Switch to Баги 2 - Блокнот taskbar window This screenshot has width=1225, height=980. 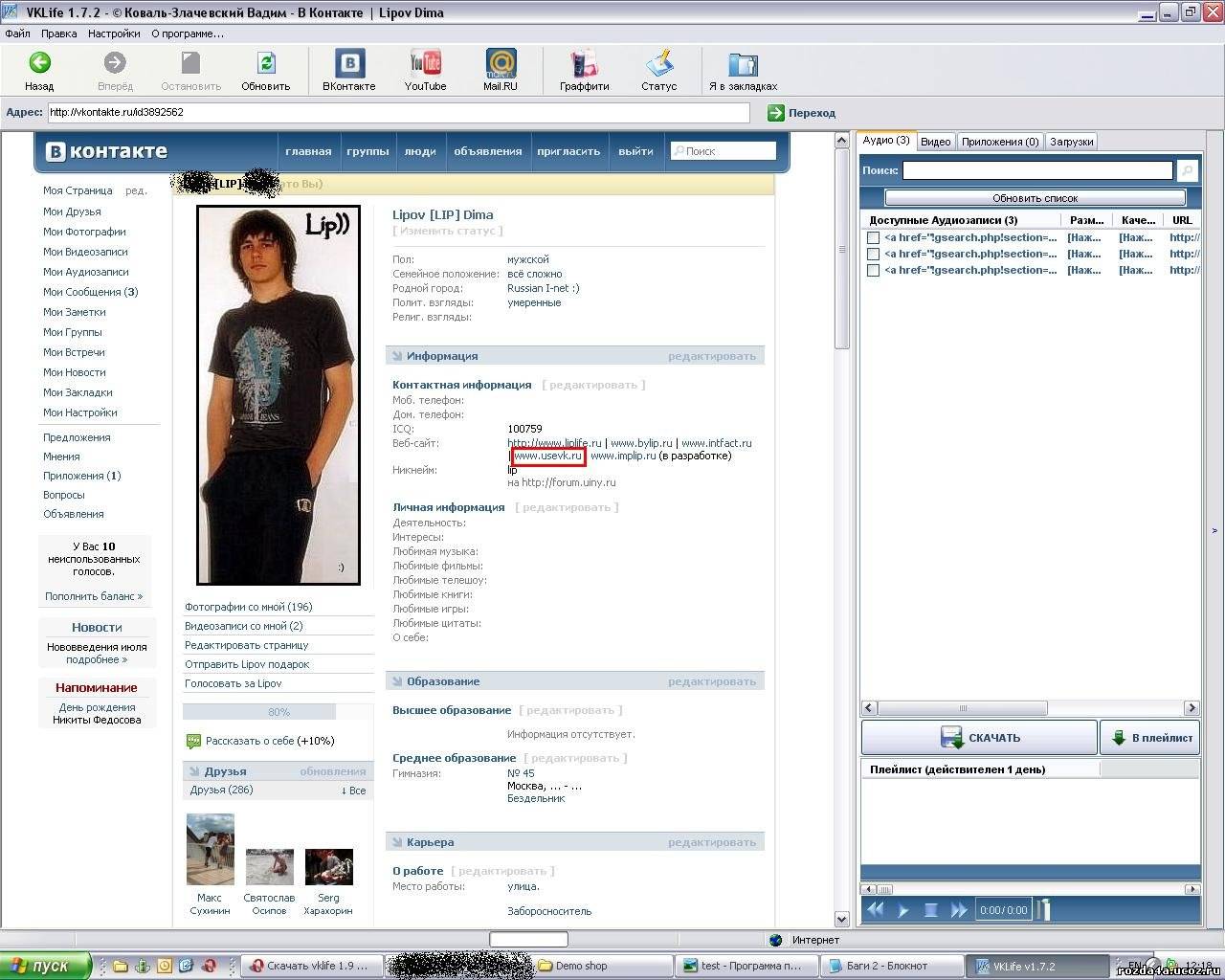tap(890, 966)
